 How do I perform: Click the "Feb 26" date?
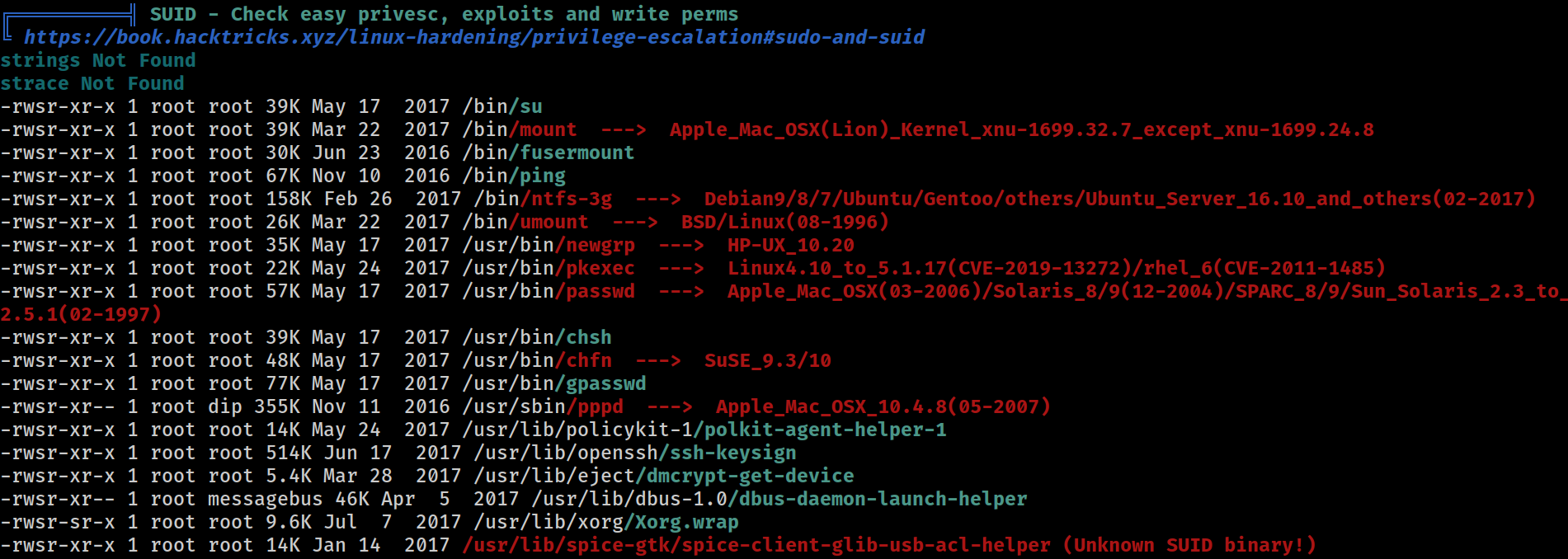[x=358, y=199]
